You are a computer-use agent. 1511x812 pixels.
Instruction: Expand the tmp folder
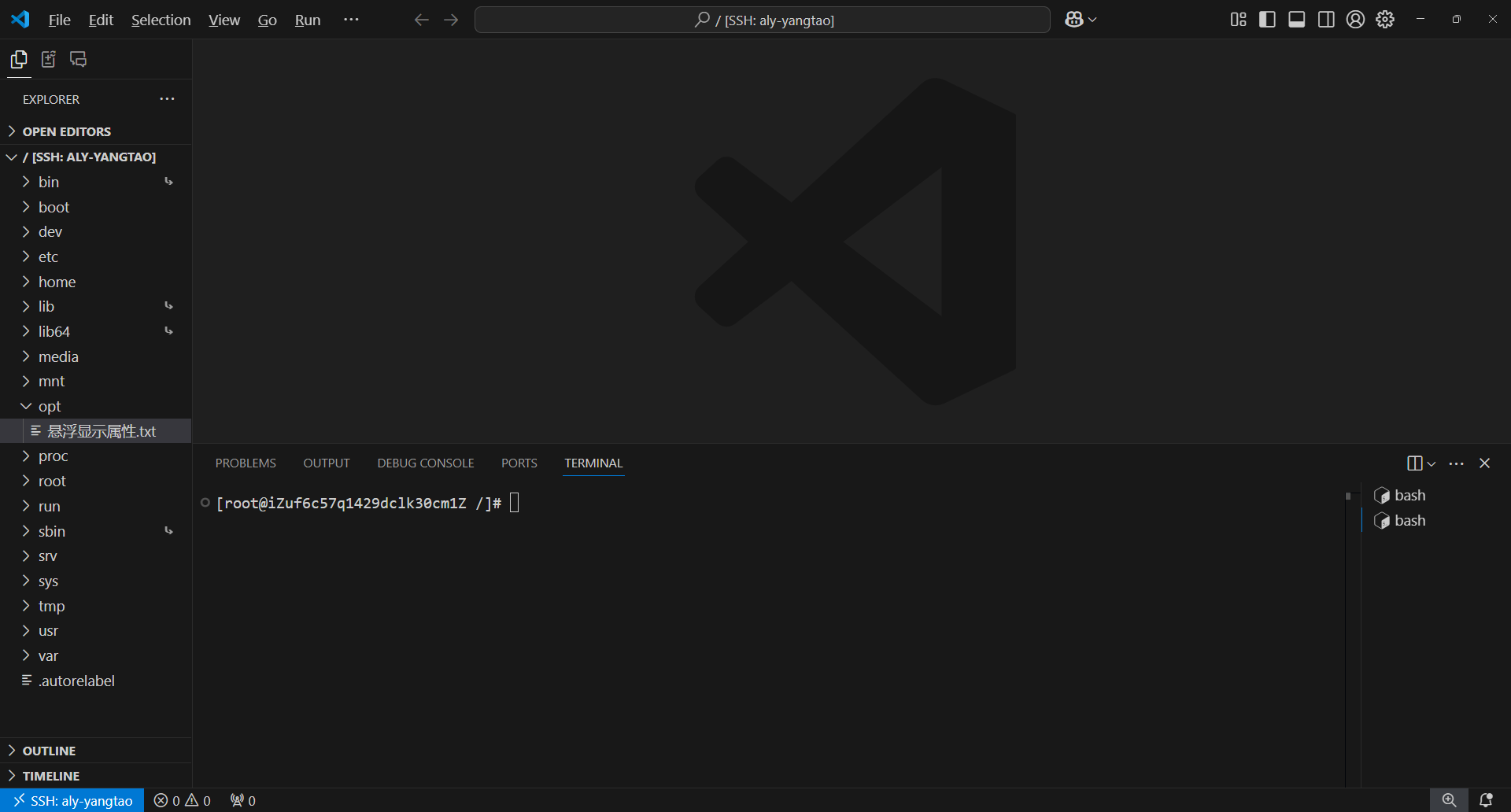pyautogui.click(x=96, y=606)
